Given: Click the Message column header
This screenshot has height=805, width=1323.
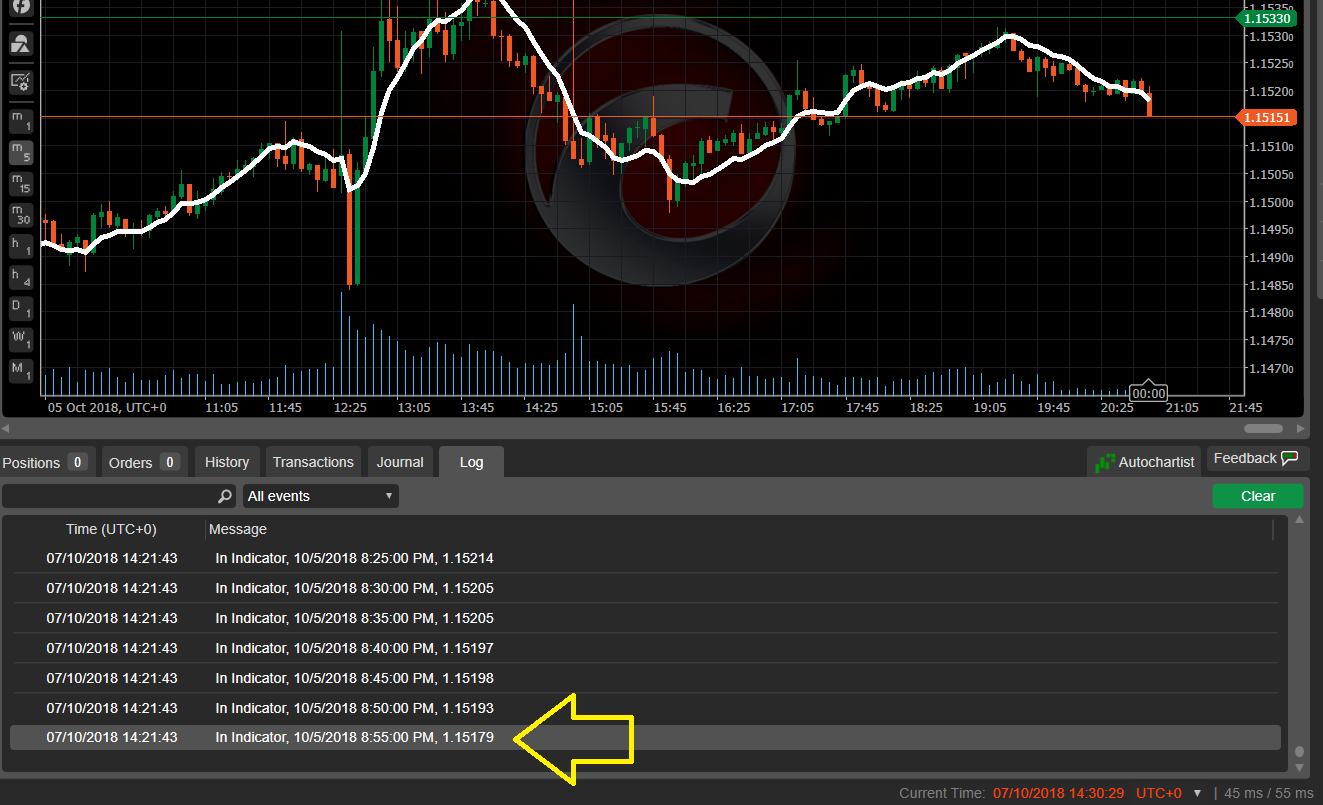Looking at the screenshot, I should (238, 529).
